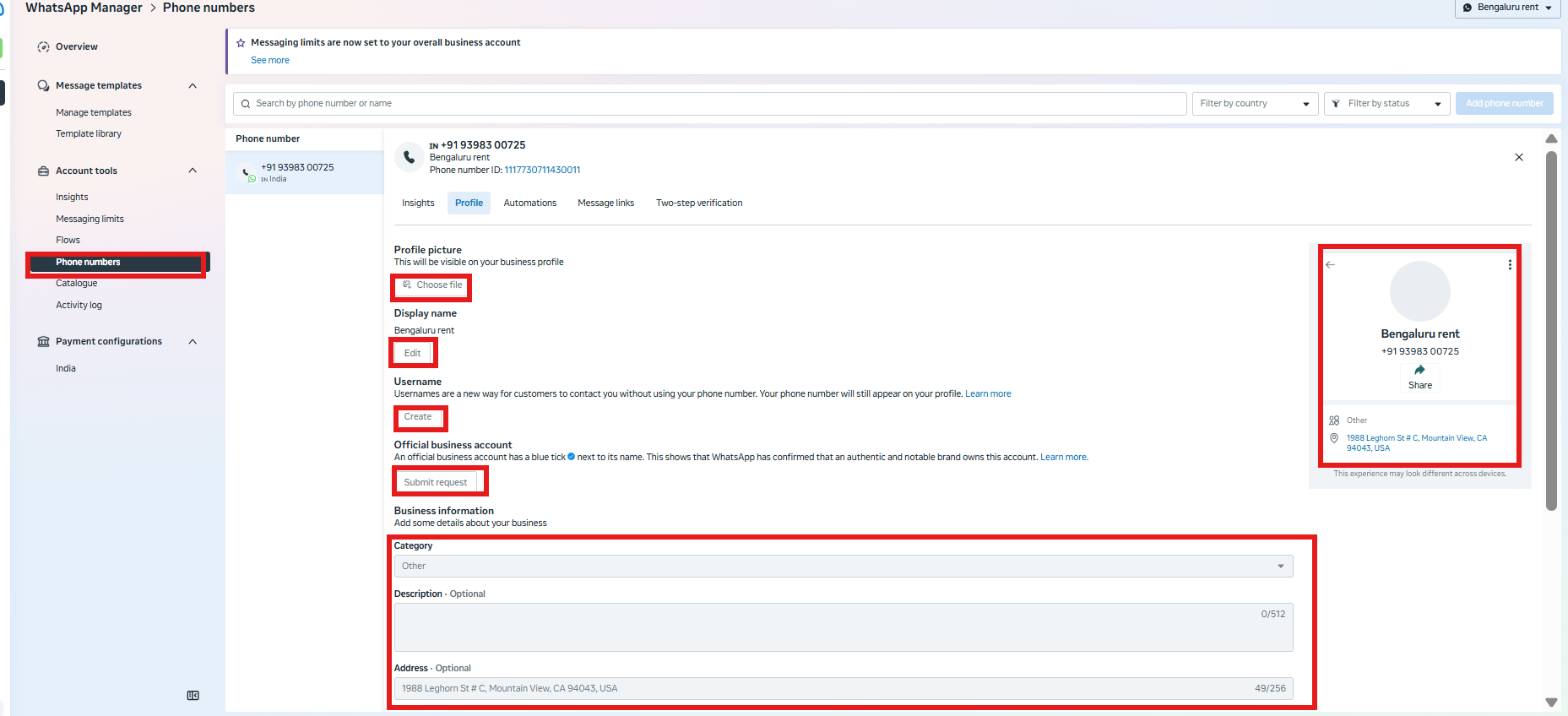This screenshot has width=1568, height=716.
Task: Select +91 93983 00725 in phone list
Action: pos(304,172)
